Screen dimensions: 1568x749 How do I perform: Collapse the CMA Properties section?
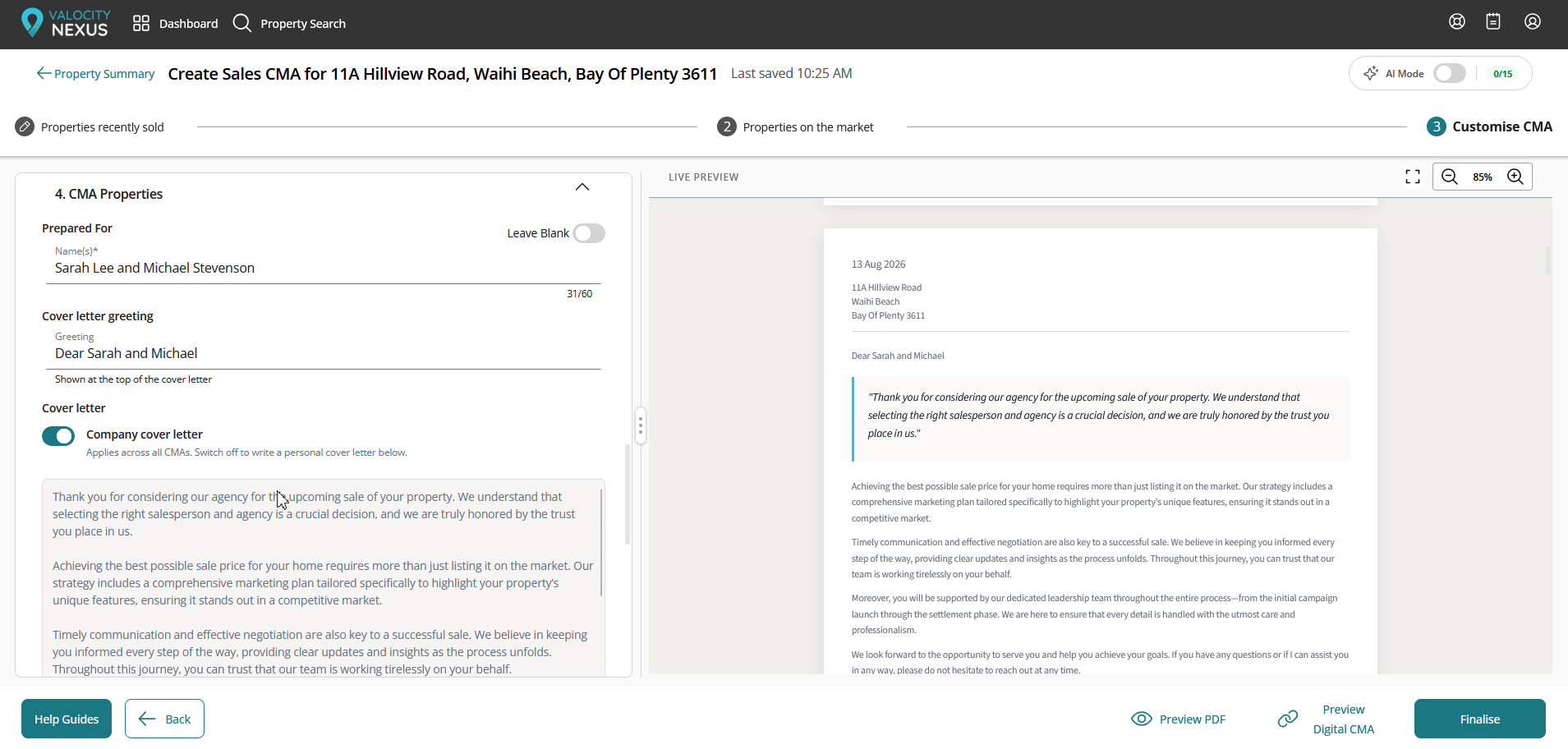pos(582,186)
